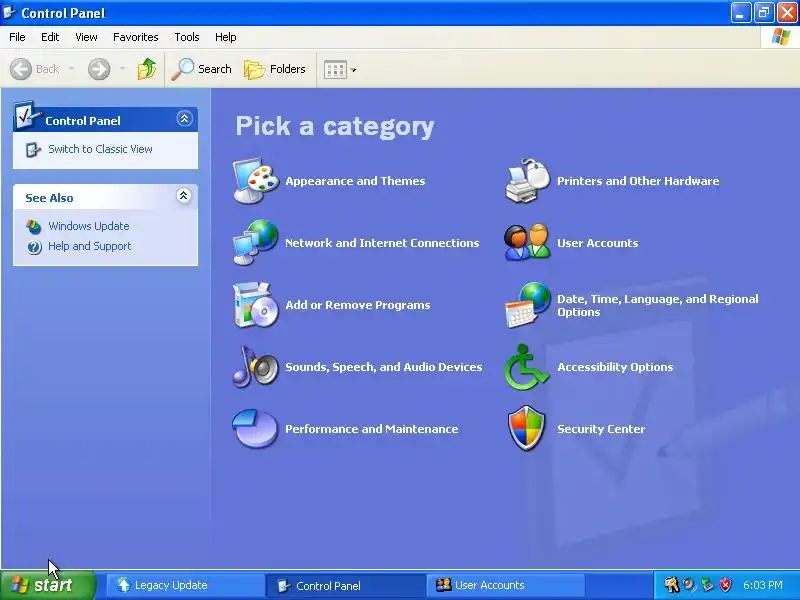Click the second system tray icon

(689, 585)
